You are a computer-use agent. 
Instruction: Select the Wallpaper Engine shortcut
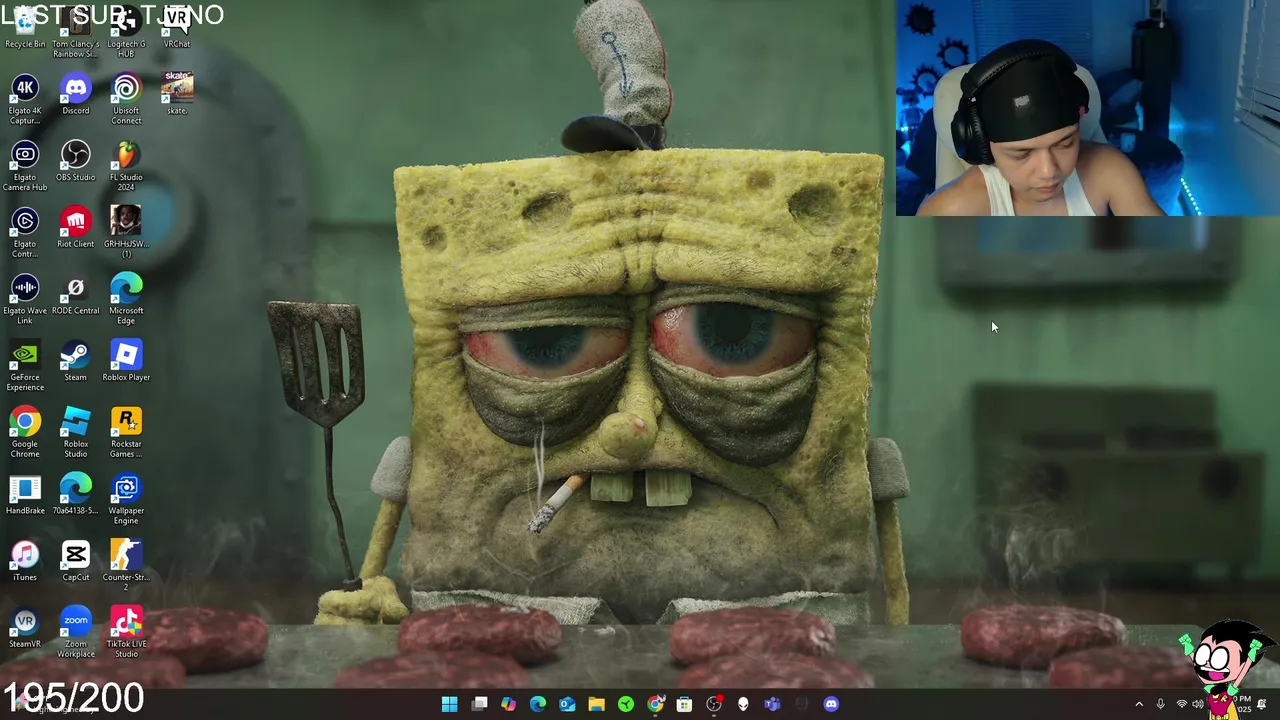[126, 500]
